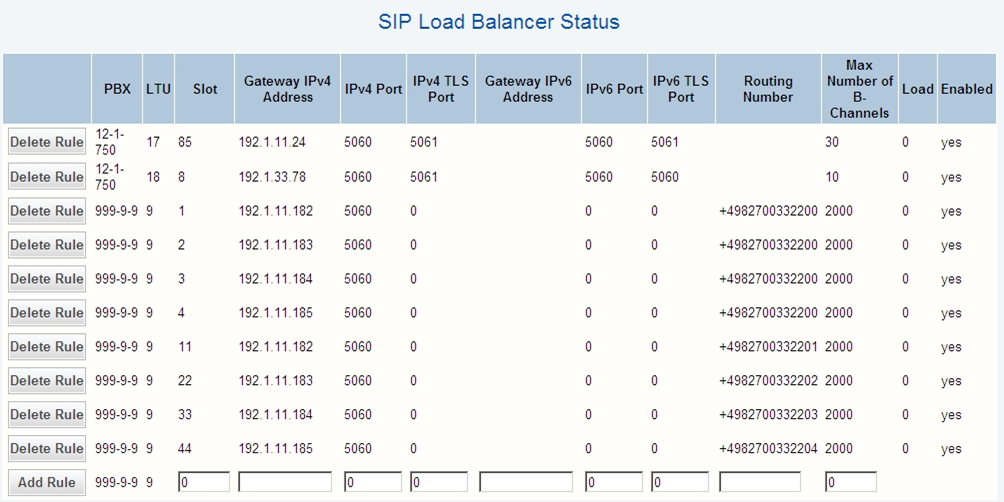Click the Enabled column header
The image size is (1004, 502).
966,89
